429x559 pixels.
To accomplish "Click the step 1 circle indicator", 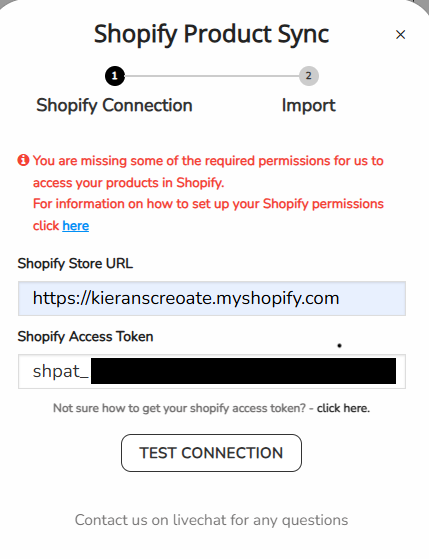I will tap(114, 76).
